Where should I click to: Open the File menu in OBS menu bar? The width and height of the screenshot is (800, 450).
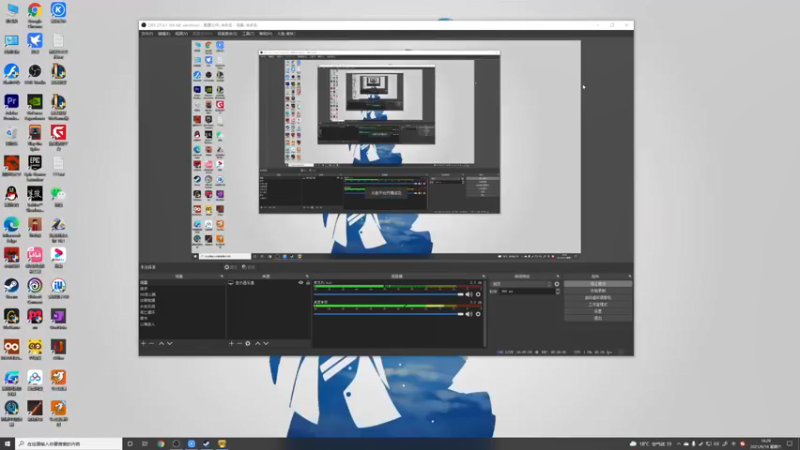(x=147, y=34)
